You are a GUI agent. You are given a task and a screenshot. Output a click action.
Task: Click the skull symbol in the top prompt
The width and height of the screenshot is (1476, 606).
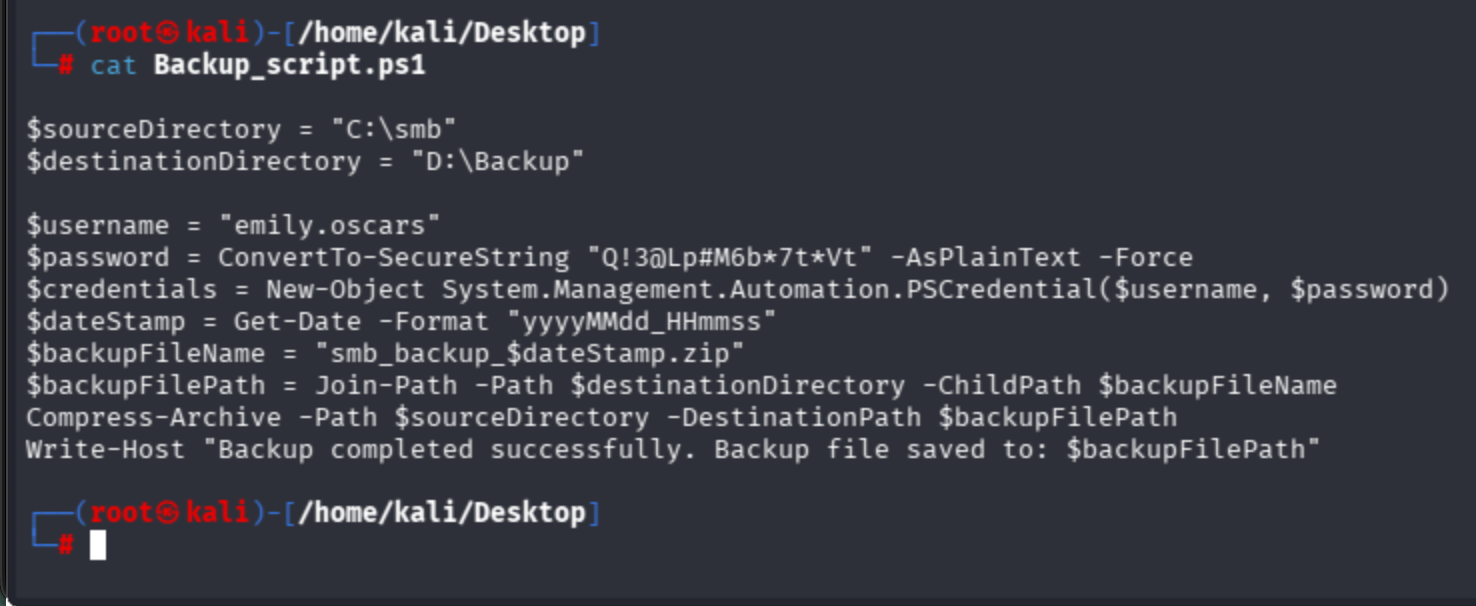pyautogui.click(x=169, y=33)
